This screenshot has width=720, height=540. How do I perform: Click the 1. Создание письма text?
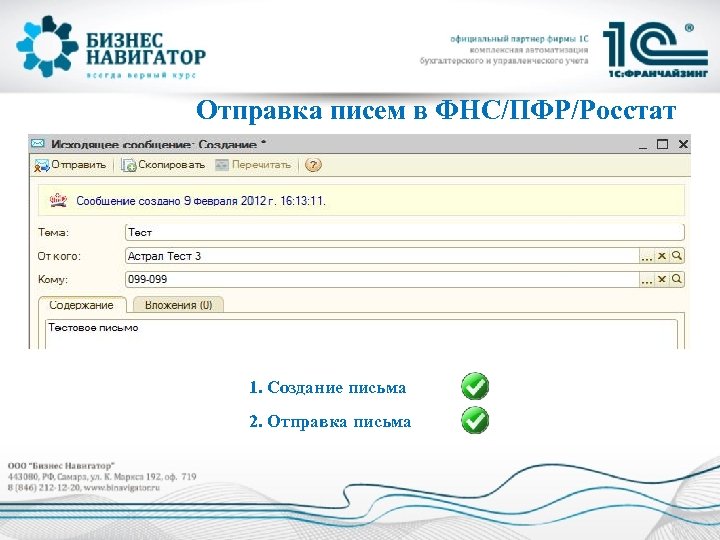pyautogui.click(x=327, y=387)
